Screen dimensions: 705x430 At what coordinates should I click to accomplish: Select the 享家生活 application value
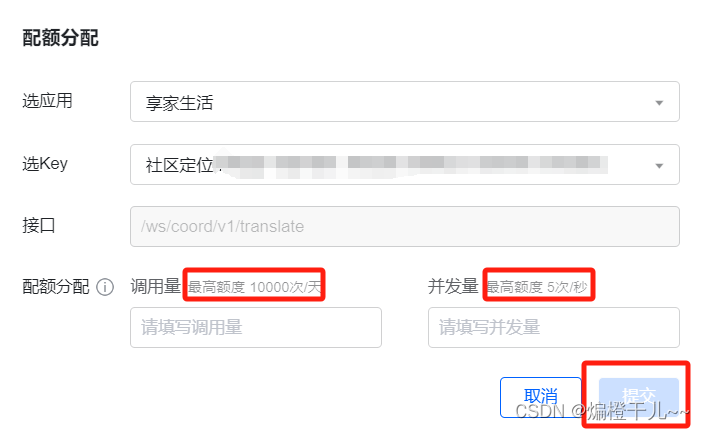click(x=179, y=103)
